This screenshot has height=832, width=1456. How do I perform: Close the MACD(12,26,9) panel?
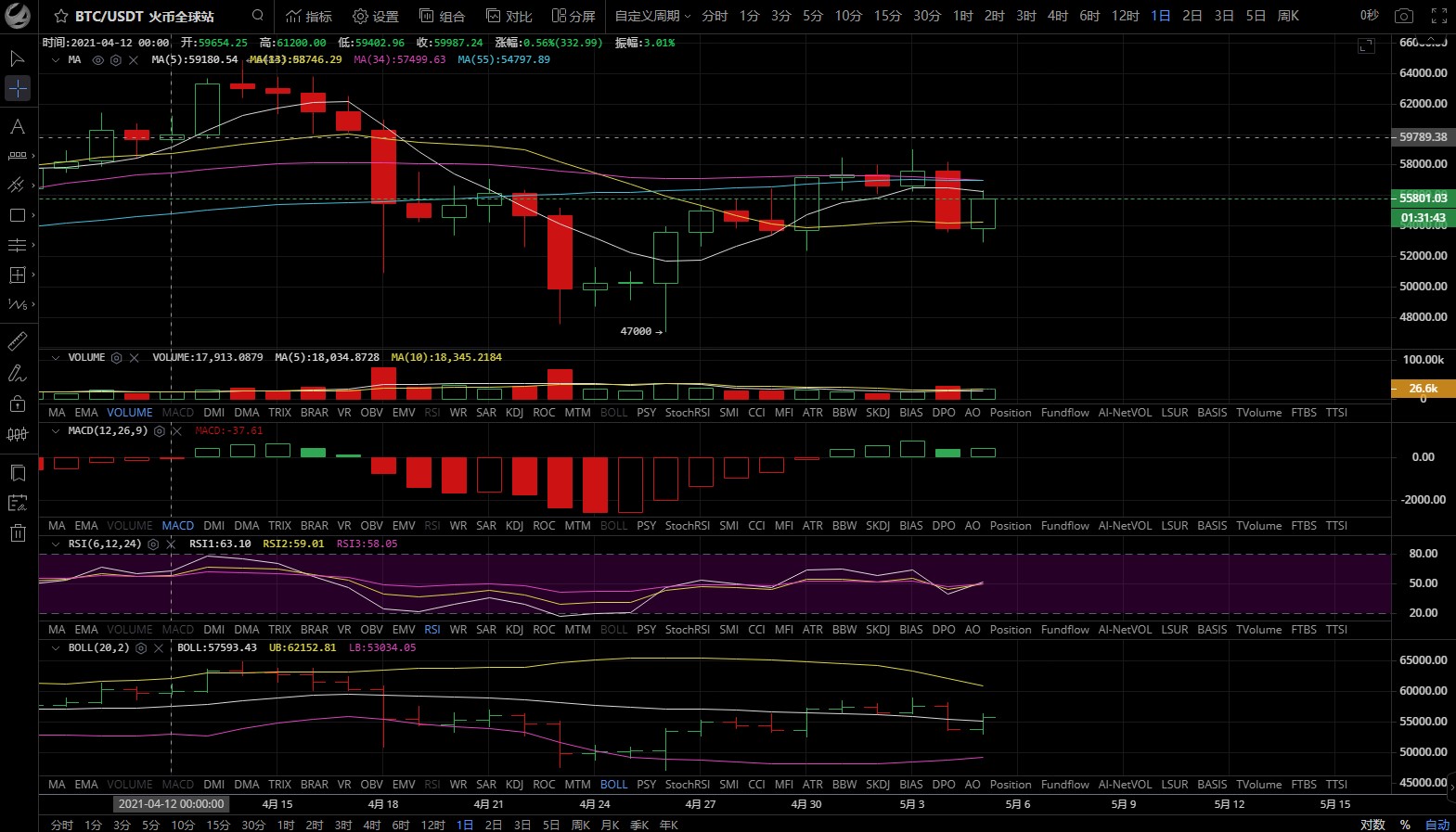[176, 430]
